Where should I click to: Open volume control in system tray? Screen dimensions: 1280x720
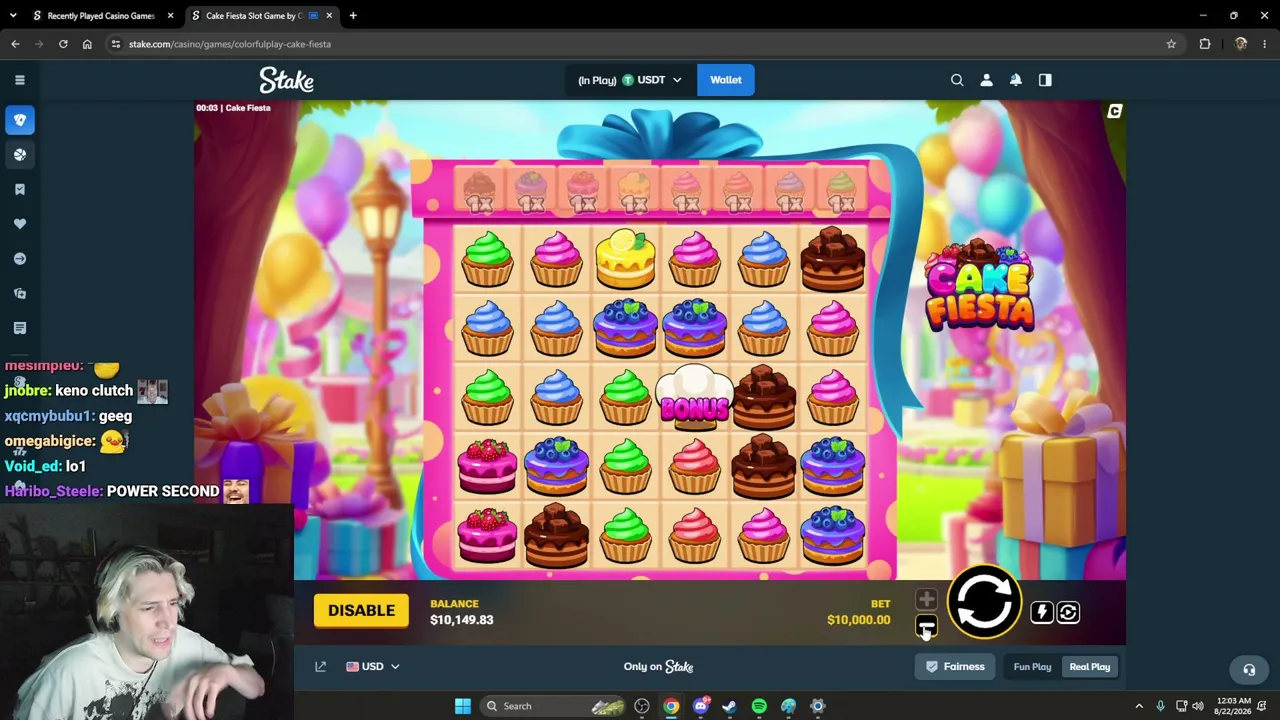pos(1198,706)
